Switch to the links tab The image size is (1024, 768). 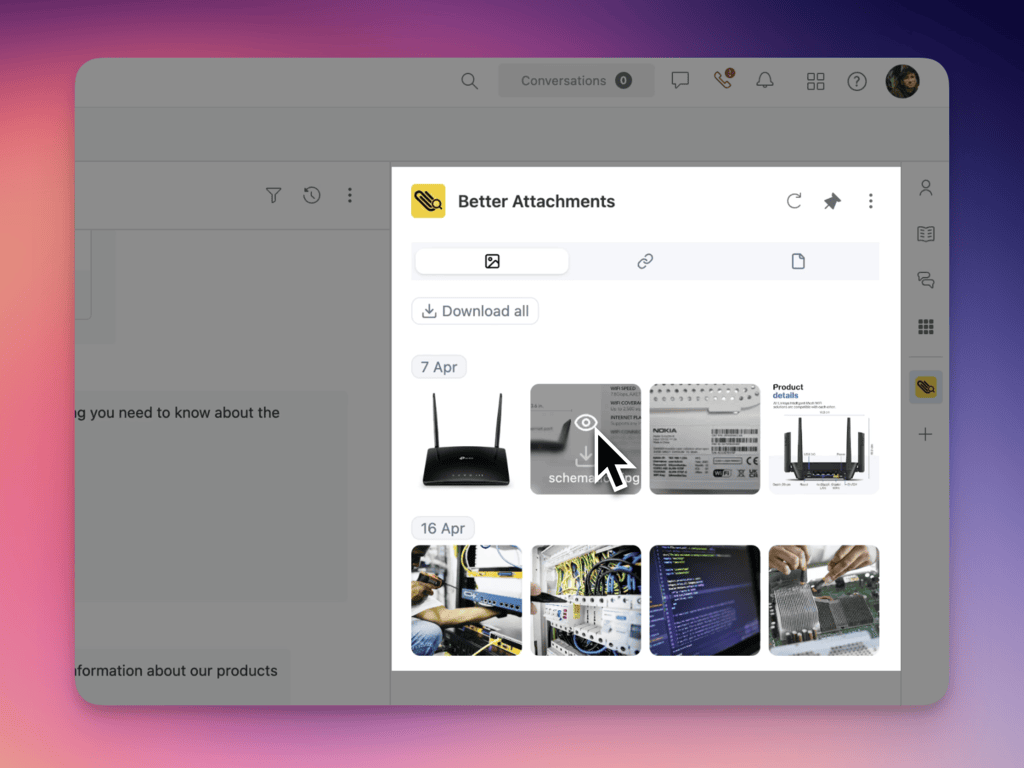(645, 262)
